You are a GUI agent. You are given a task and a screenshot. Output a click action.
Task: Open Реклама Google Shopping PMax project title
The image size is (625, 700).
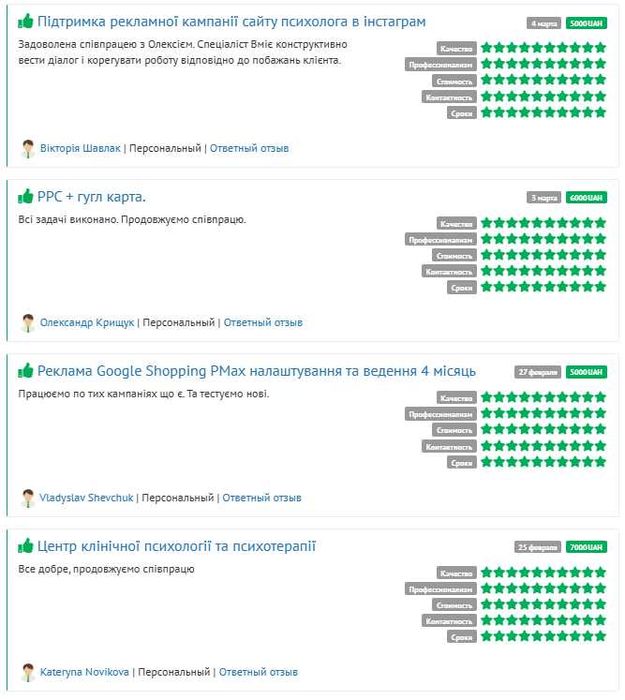256,371
